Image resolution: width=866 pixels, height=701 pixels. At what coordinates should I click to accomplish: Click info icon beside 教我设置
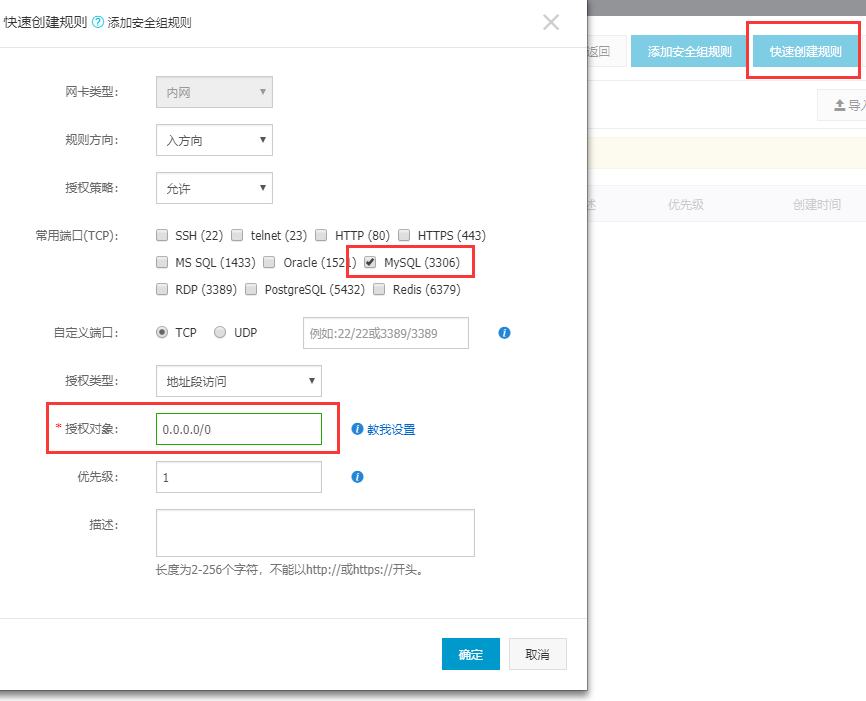(357, 429)
